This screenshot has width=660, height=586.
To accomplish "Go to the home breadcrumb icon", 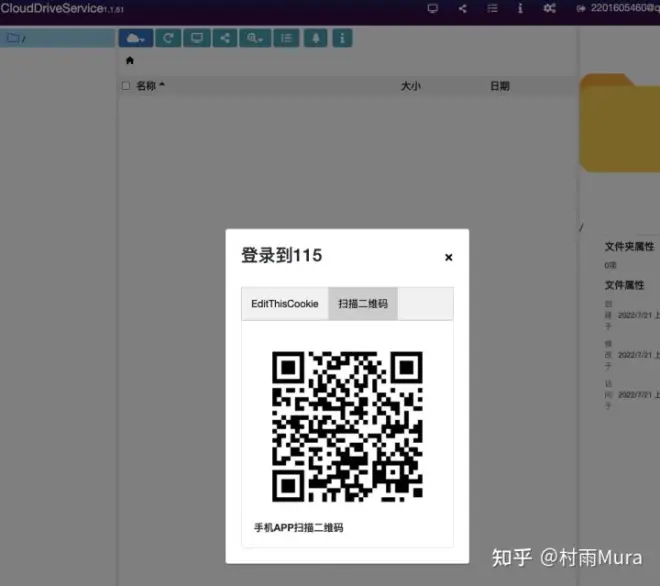I will (x=130, y=61).
